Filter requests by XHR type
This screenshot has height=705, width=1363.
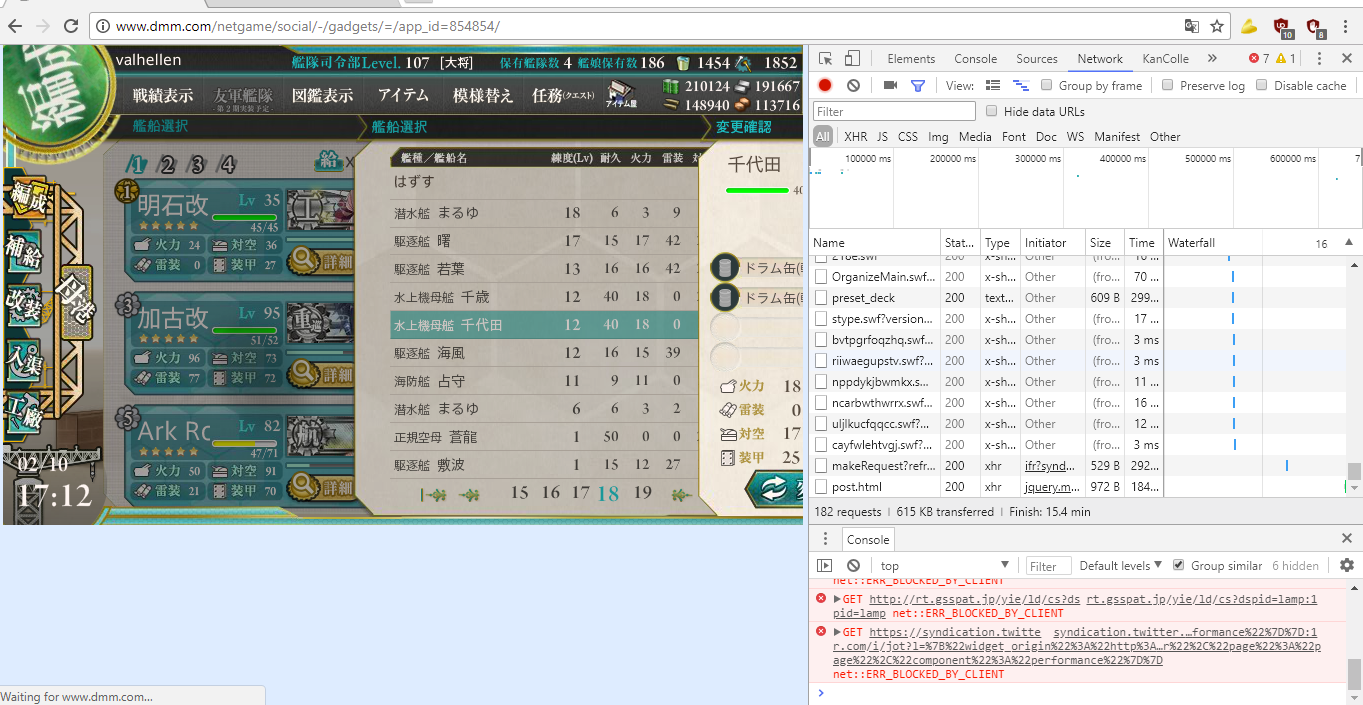click(856, 137)
